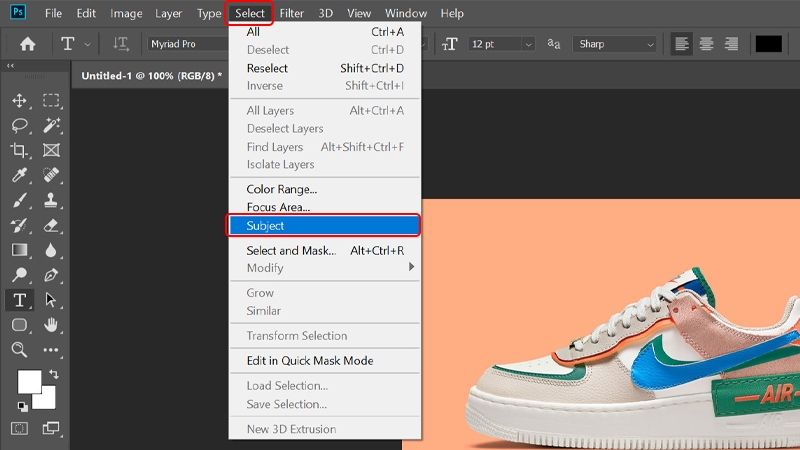This screenshot has width=800, height=450.
Task: Choose Edit in Quick Mask Mode
Action: point(325,361)
